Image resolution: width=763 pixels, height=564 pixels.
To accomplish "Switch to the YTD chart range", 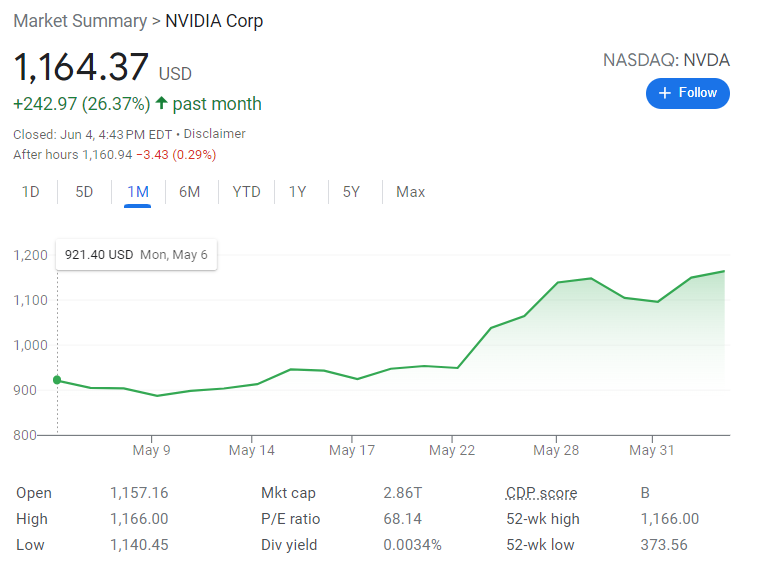I will coord(246,192).
